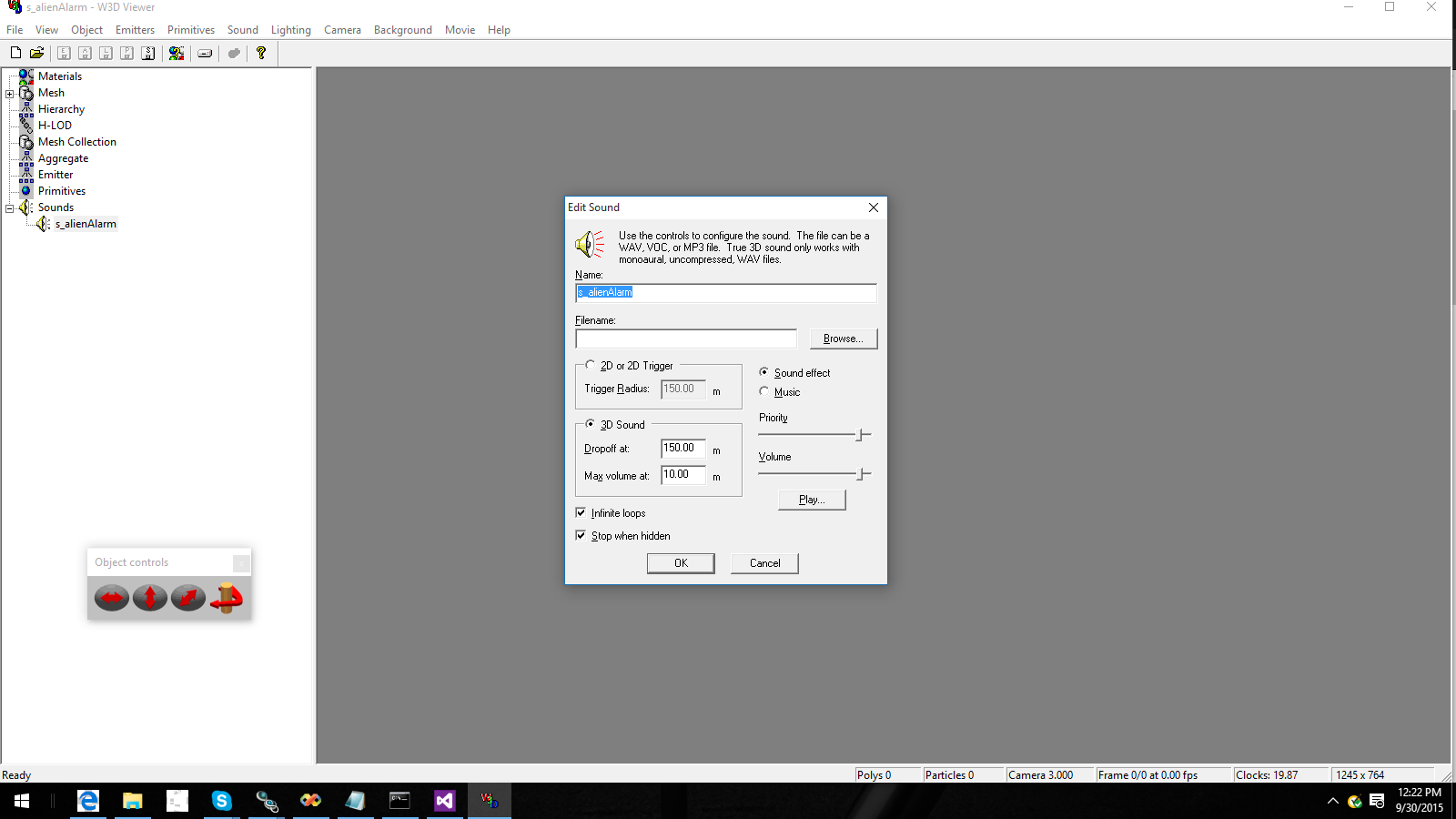Open the Emitters menu
Viewport: 1456px width, 819px height.
click(x=135, y=30)
